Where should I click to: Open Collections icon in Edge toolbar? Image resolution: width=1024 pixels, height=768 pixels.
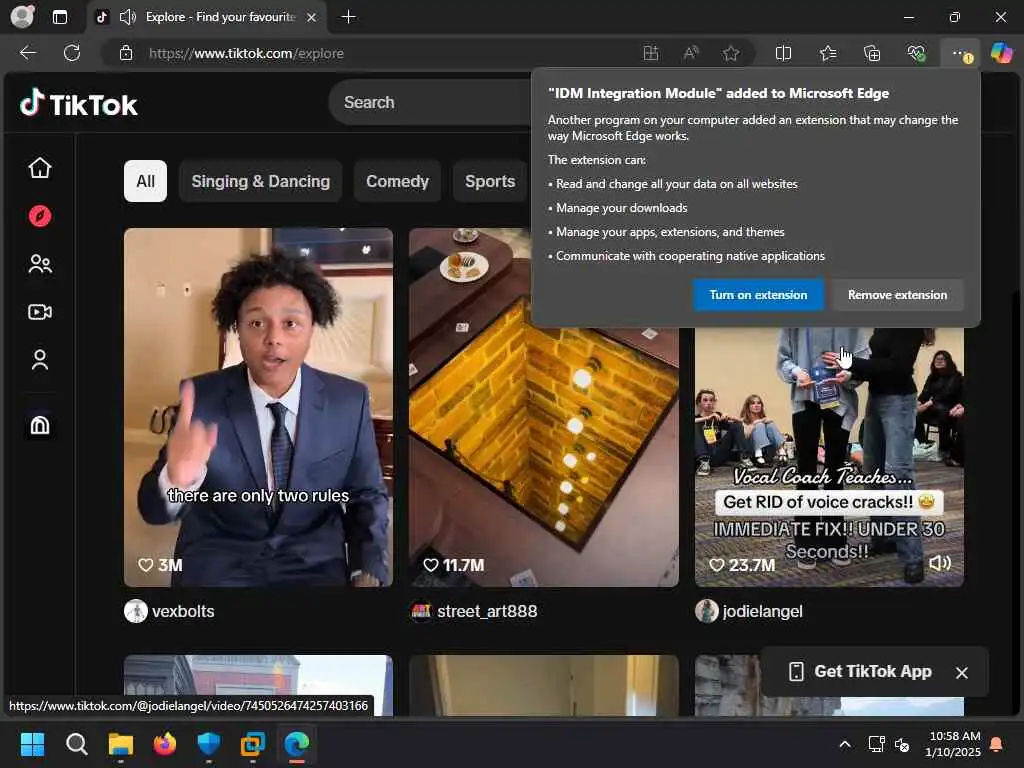[872, 53]
